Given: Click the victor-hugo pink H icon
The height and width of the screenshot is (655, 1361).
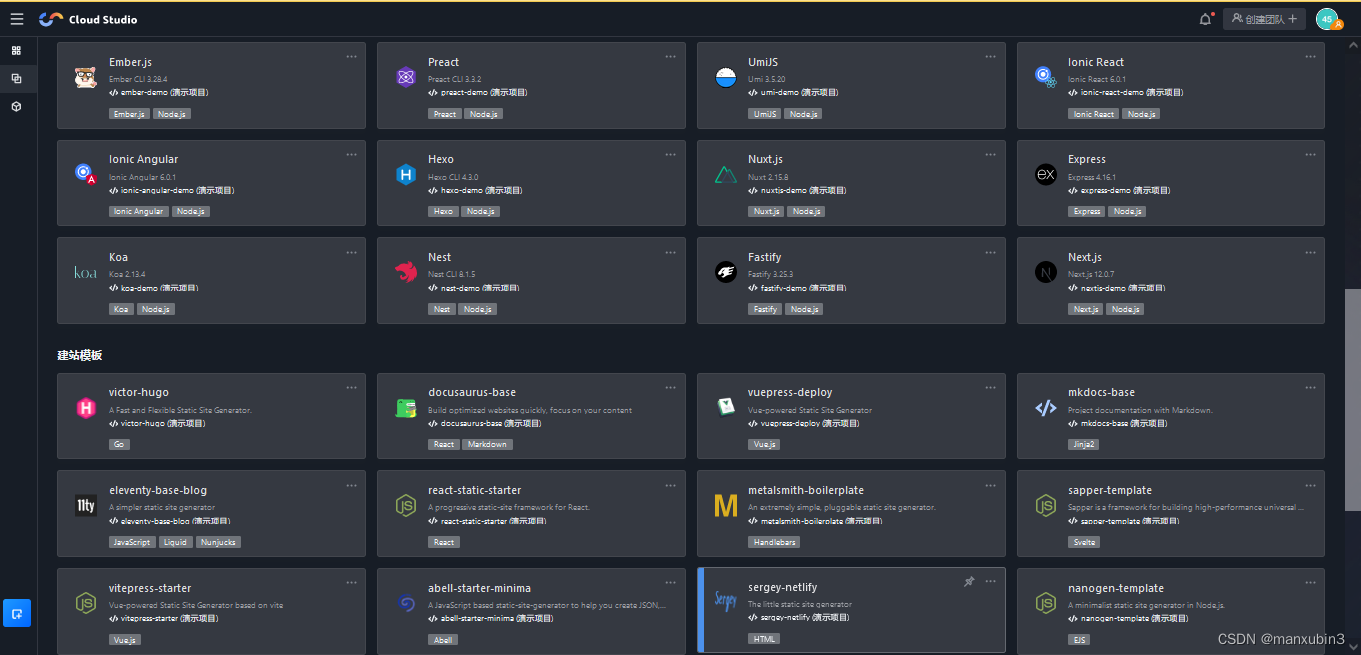Looking at the screenshot, I should tap(85, 408).
